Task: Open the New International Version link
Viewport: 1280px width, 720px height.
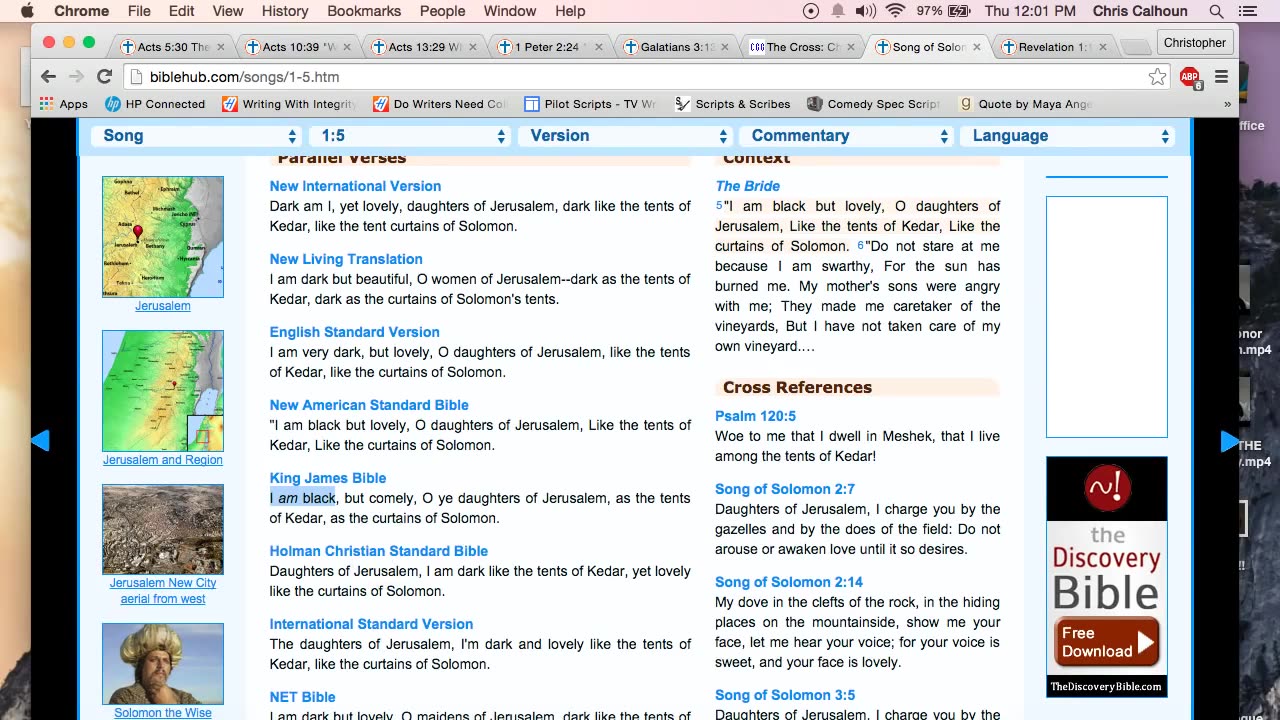Action: click(x=355, y=186)
